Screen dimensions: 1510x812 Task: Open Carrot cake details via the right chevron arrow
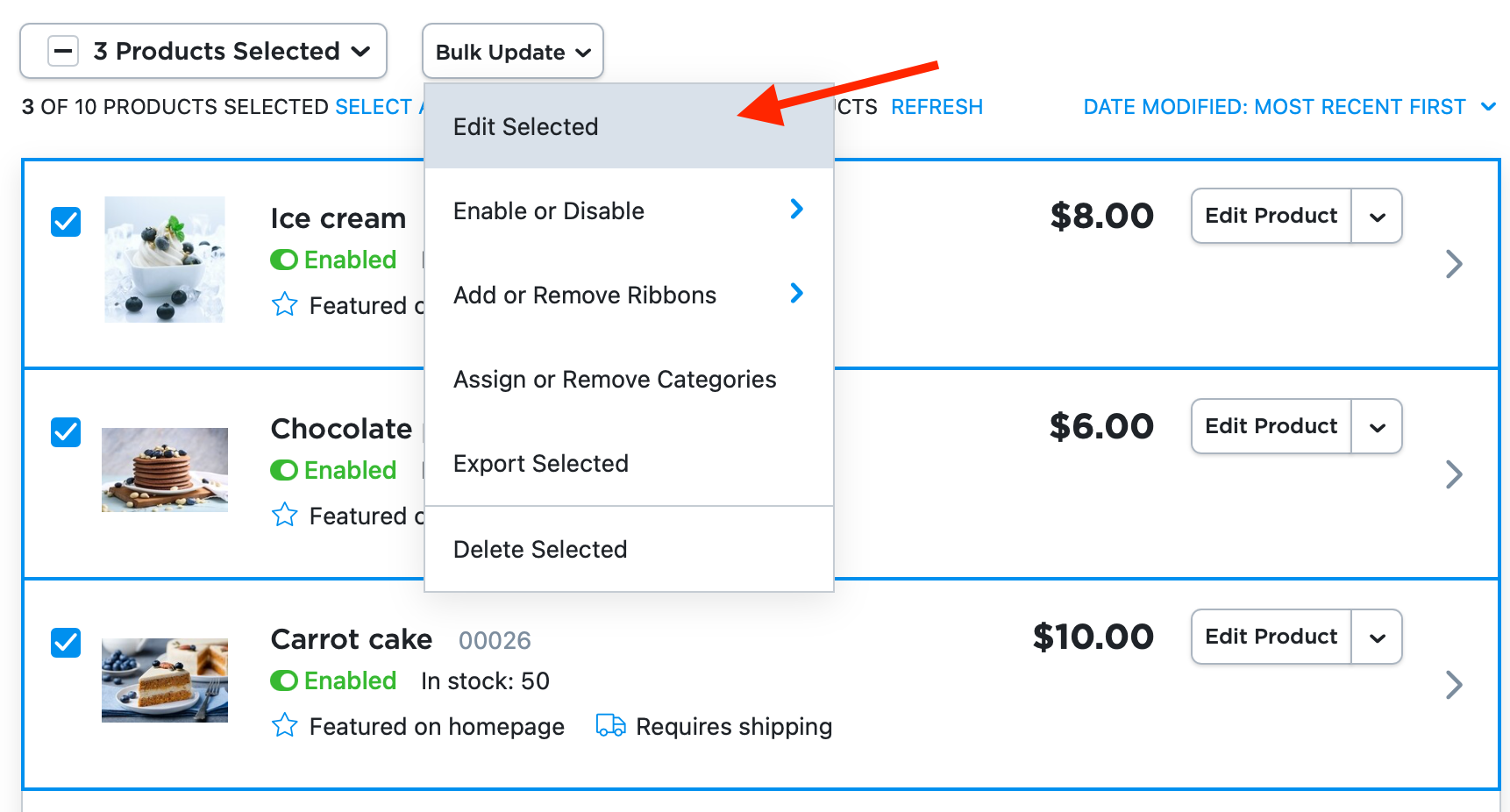[1454, 685]
